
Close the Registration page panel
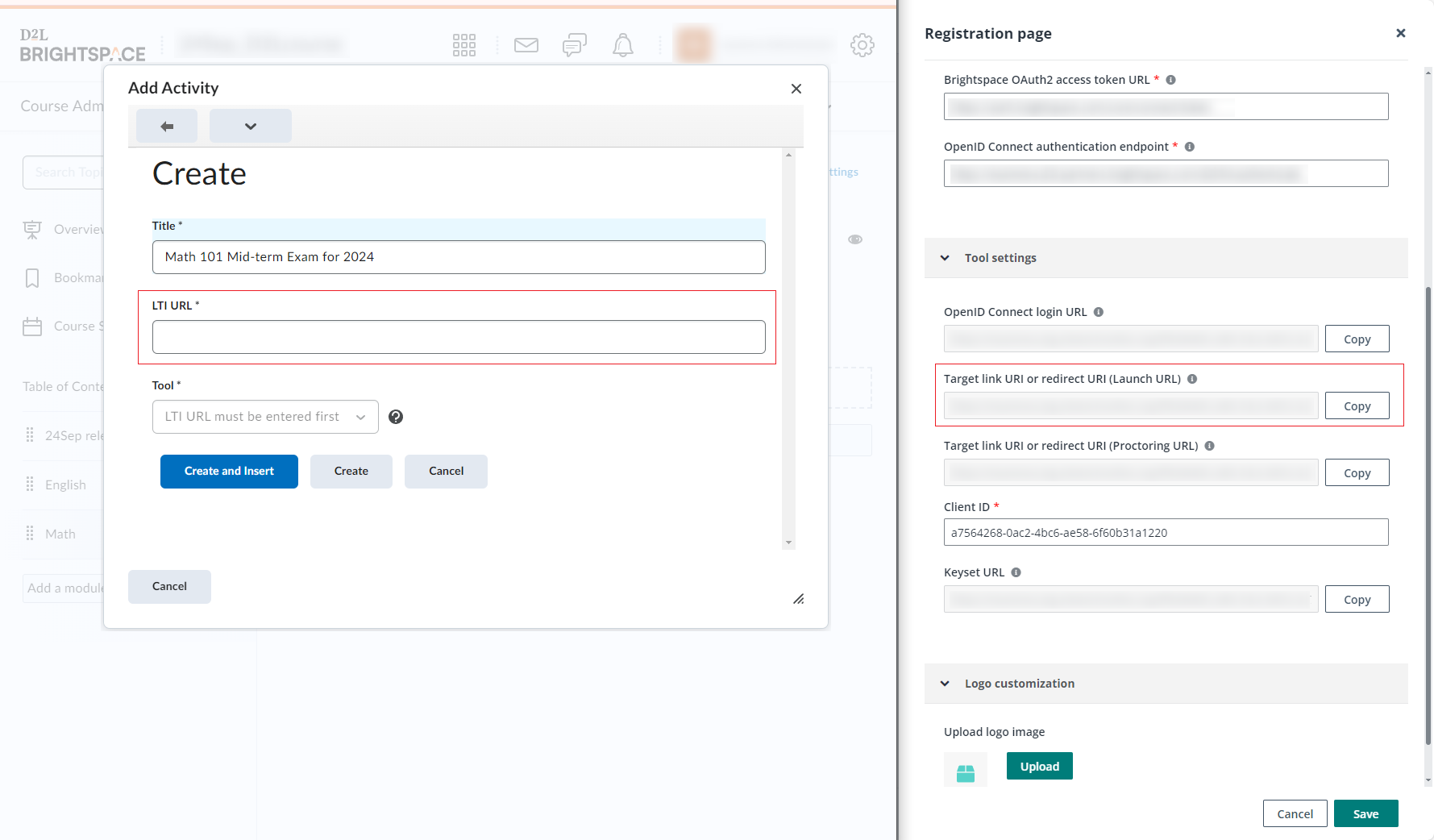1401,33
